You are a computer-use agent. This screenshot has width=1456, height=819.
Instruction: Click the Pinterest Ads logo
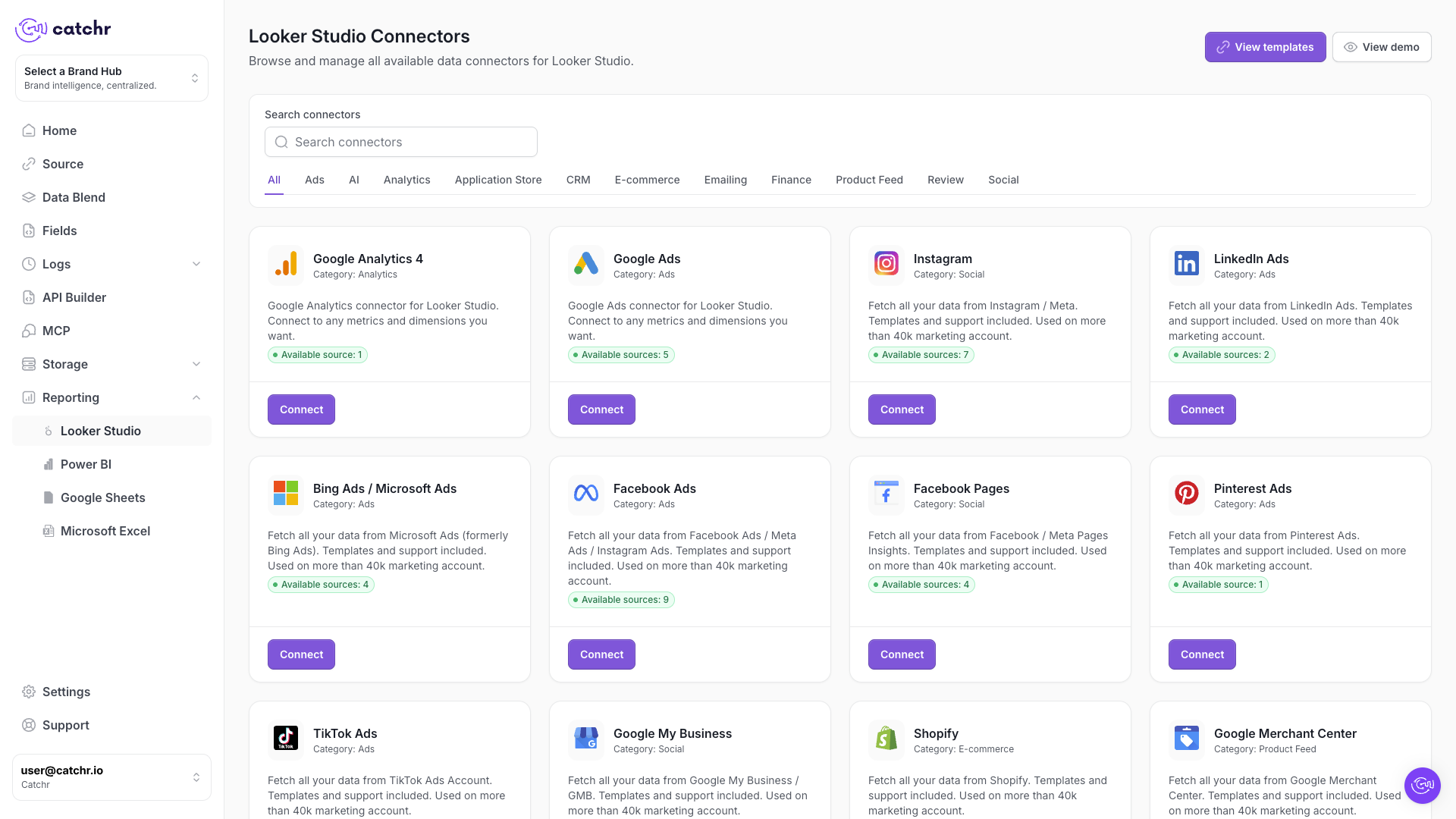pyautogui.click(x=1187, y=494)
